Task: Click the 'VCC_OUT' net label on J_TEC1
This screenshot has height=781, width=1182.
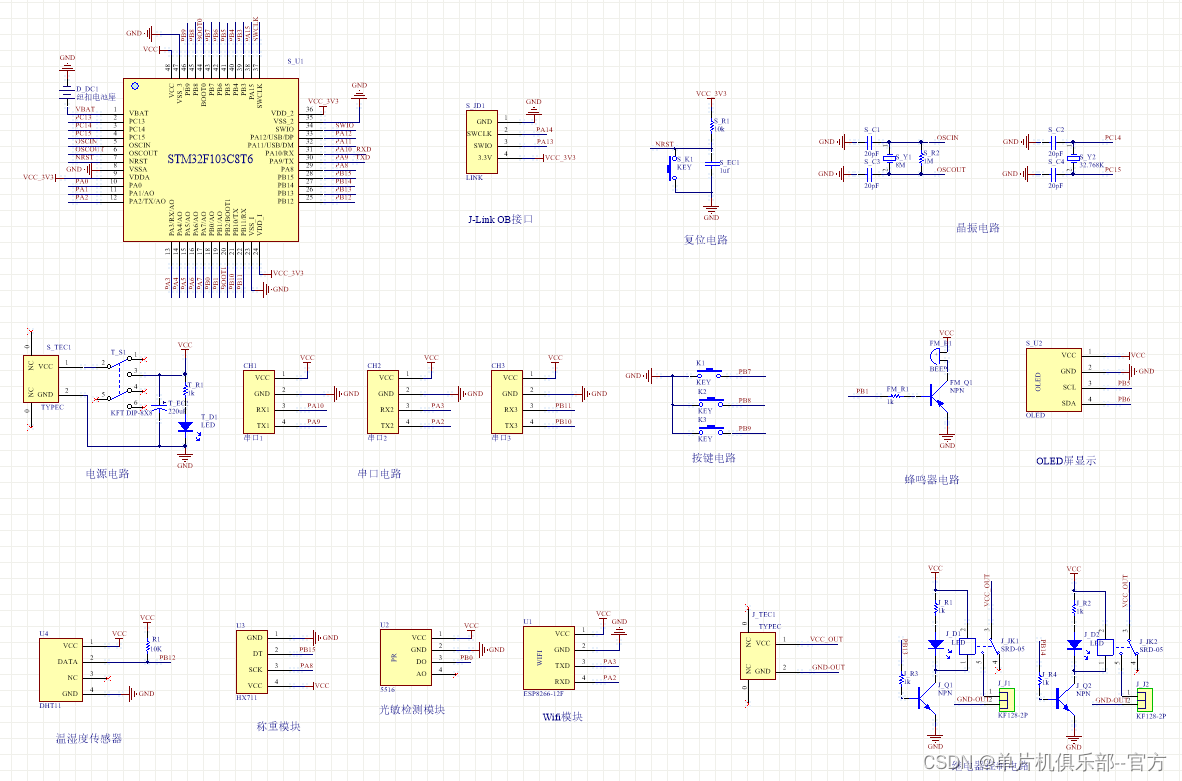Action: point(827,639)
